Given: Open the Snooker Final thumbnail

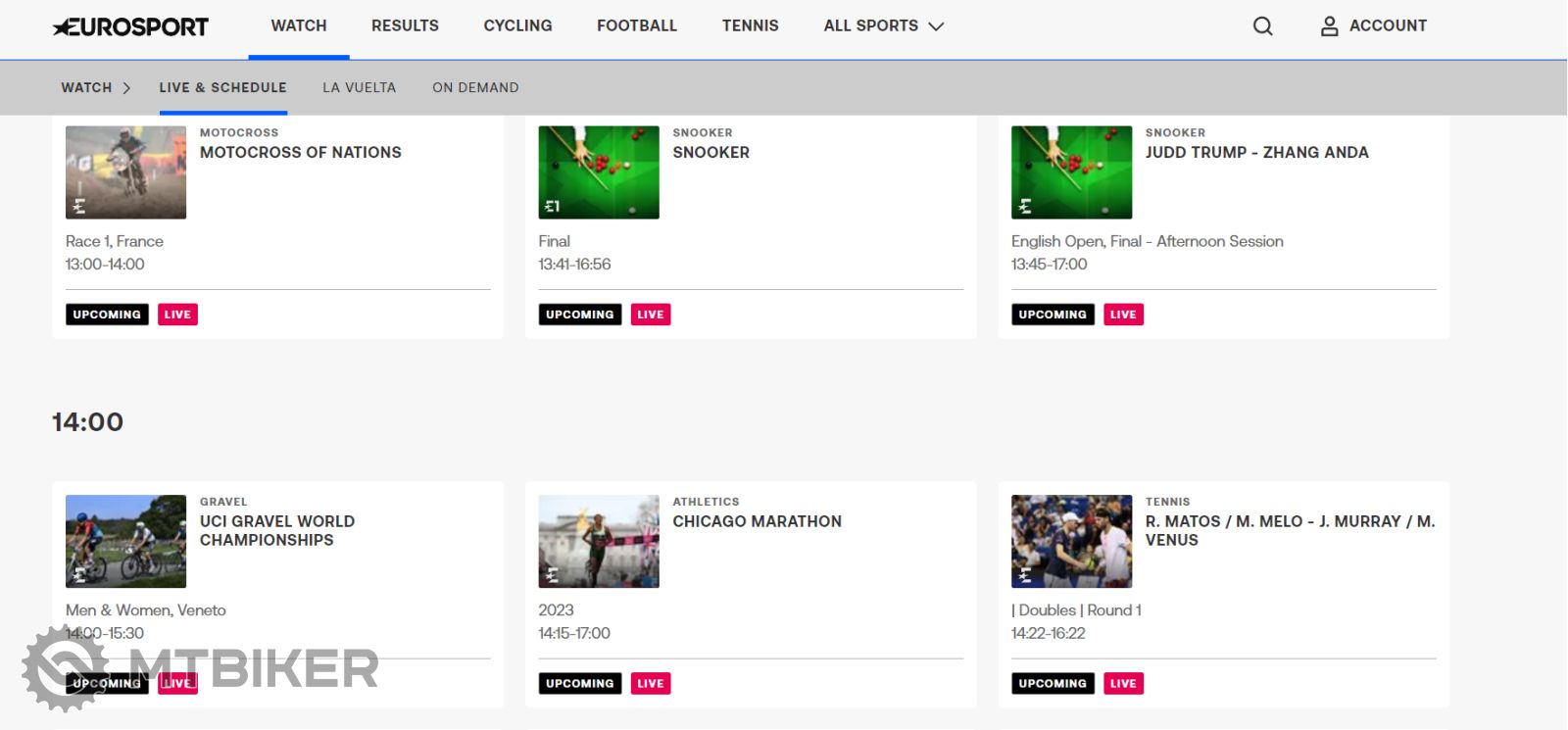Looking at the screenshot, I should point(599,172).
